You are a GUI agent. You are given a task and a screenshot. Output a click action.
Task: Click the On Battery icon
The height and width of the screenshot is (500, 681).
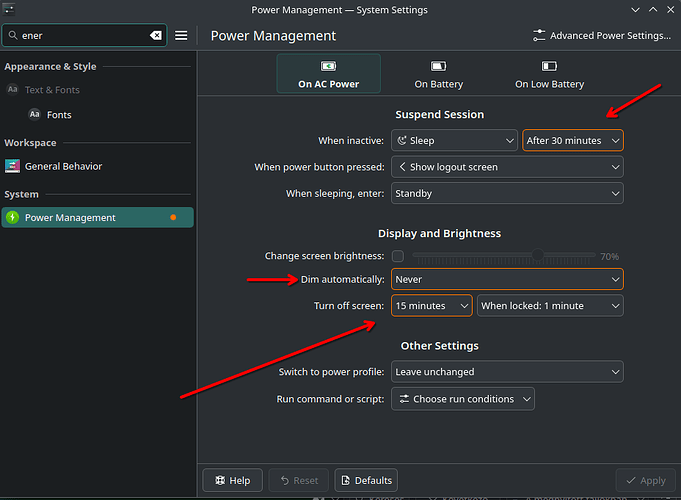(438, 66)
